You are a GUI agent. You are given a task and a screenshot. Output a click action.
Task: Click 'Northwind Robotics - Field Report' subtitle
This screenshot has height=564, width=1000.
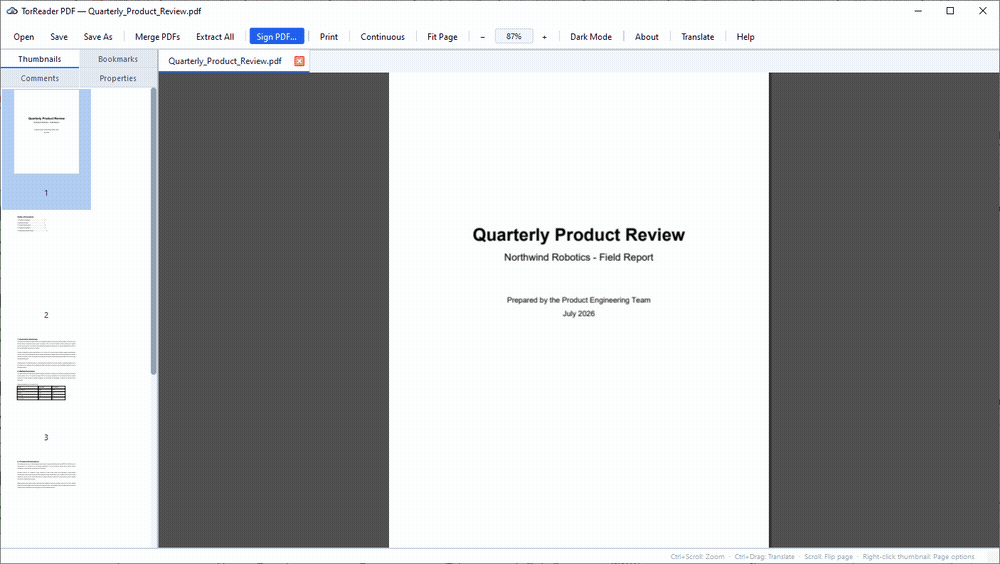(x=578, y=258)
